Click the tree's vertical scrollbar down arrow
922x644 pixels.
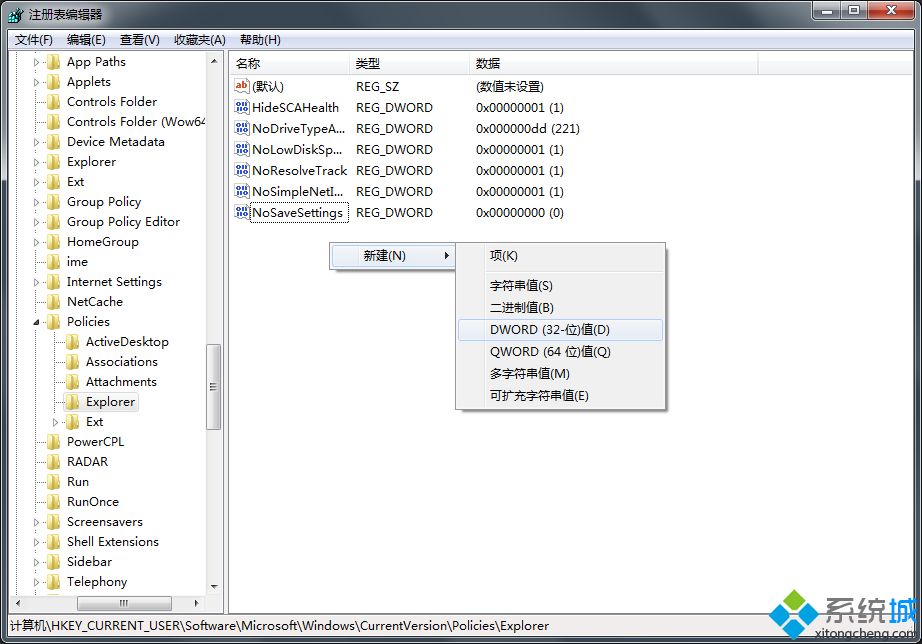(x=214, y=586)
